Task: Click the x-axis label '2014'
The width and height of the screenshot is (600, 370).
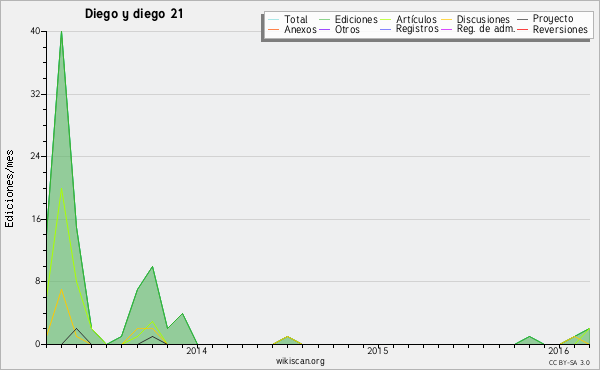Action: pyautogui.click(x=196, y=351)
